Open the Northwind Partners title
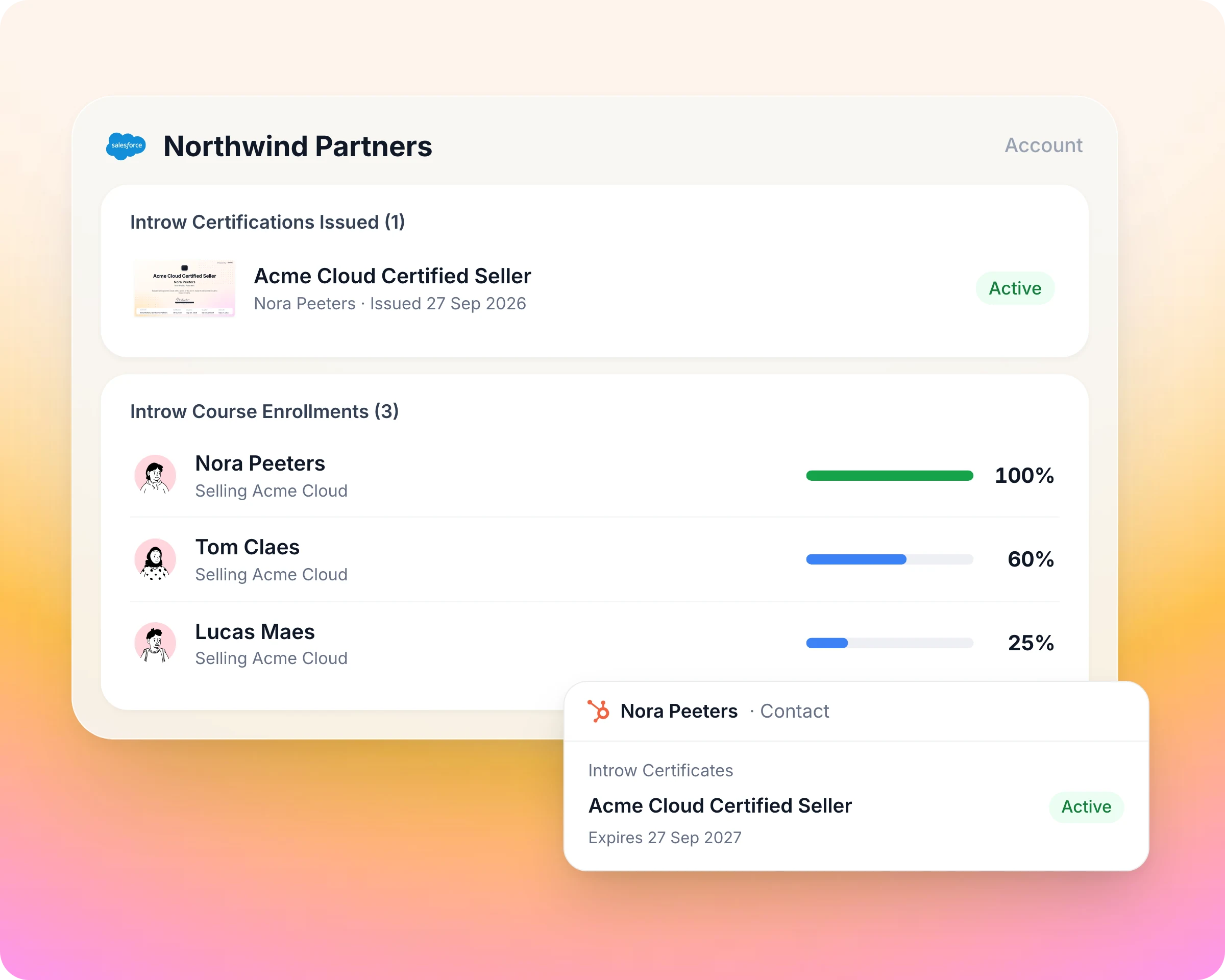The height and width of the screenshot is (980, 1225). click(298, 146)
